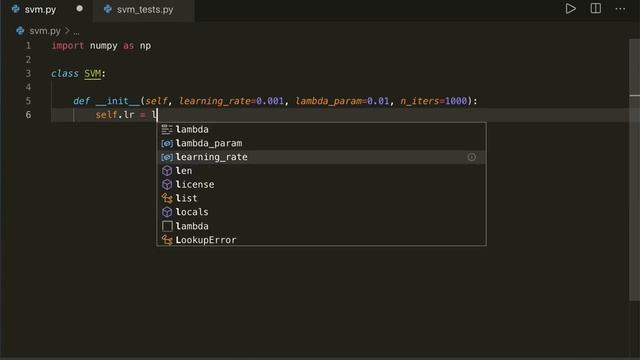Click 'learning_rate' parameter in line 5
Screen dimensions: 640x360
[215, 101]
